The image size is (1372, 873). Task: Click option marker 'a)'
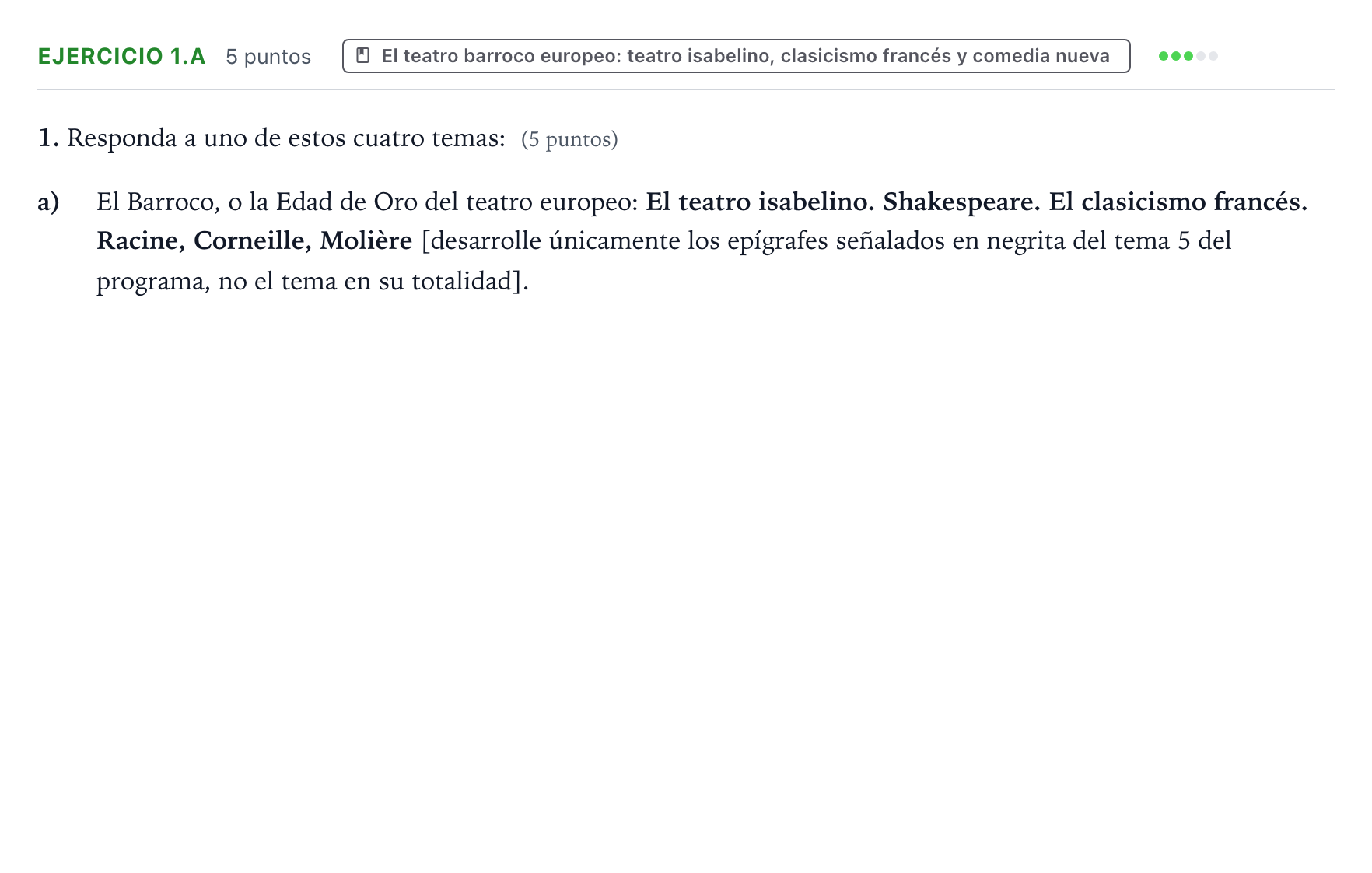tap(48, 202)
